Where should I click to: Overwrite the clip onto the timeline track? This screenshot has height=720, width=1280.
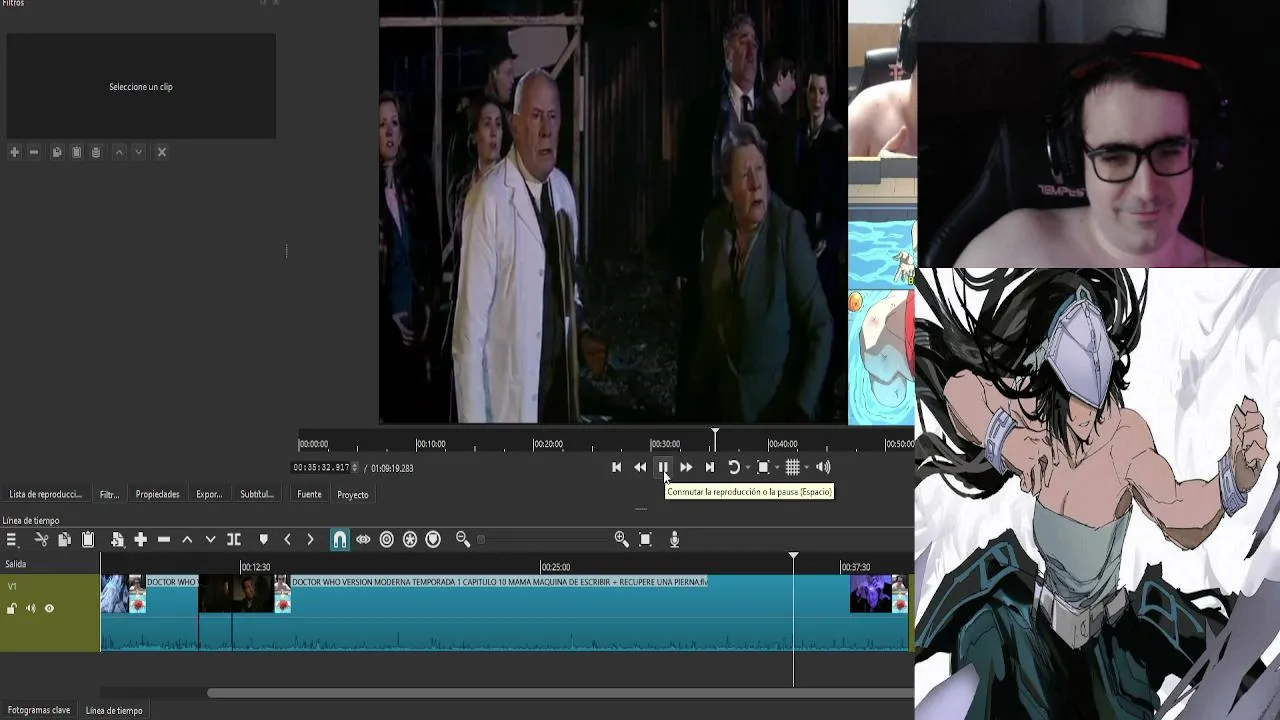tap(210, 540)
